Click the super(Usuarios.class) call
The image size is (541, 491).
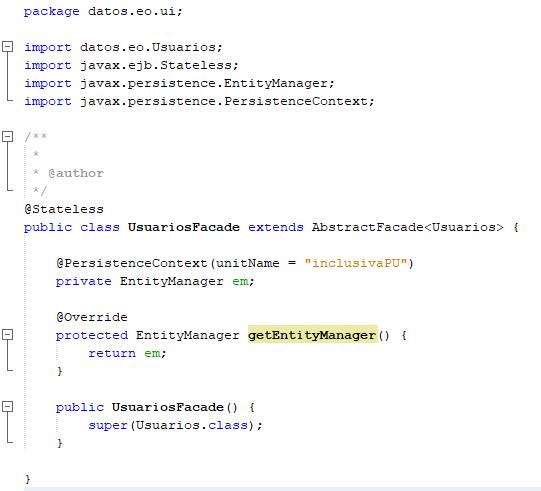click(x=175, y=425)
